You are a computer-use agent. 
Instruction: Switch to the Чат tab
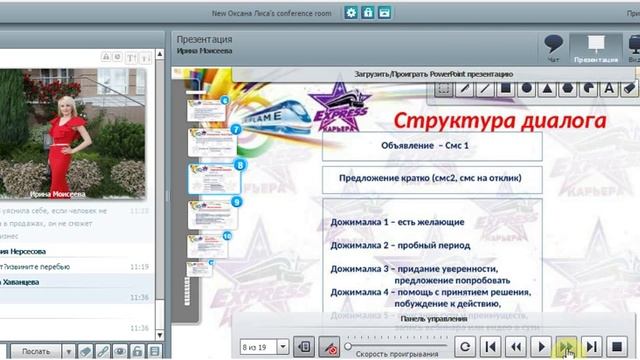[553, 49]
